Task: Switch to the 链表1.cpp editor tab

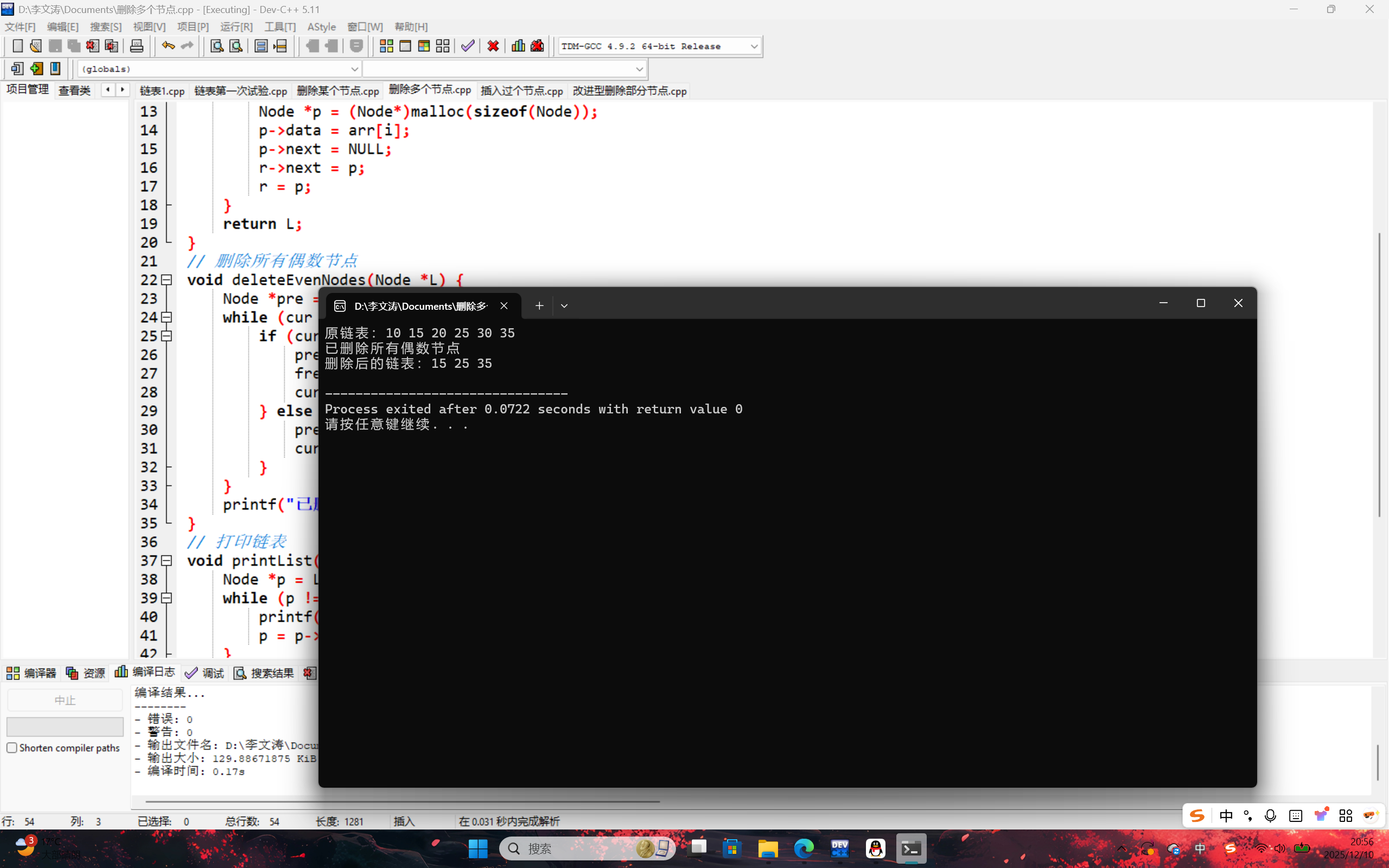Action: point(162,91)
